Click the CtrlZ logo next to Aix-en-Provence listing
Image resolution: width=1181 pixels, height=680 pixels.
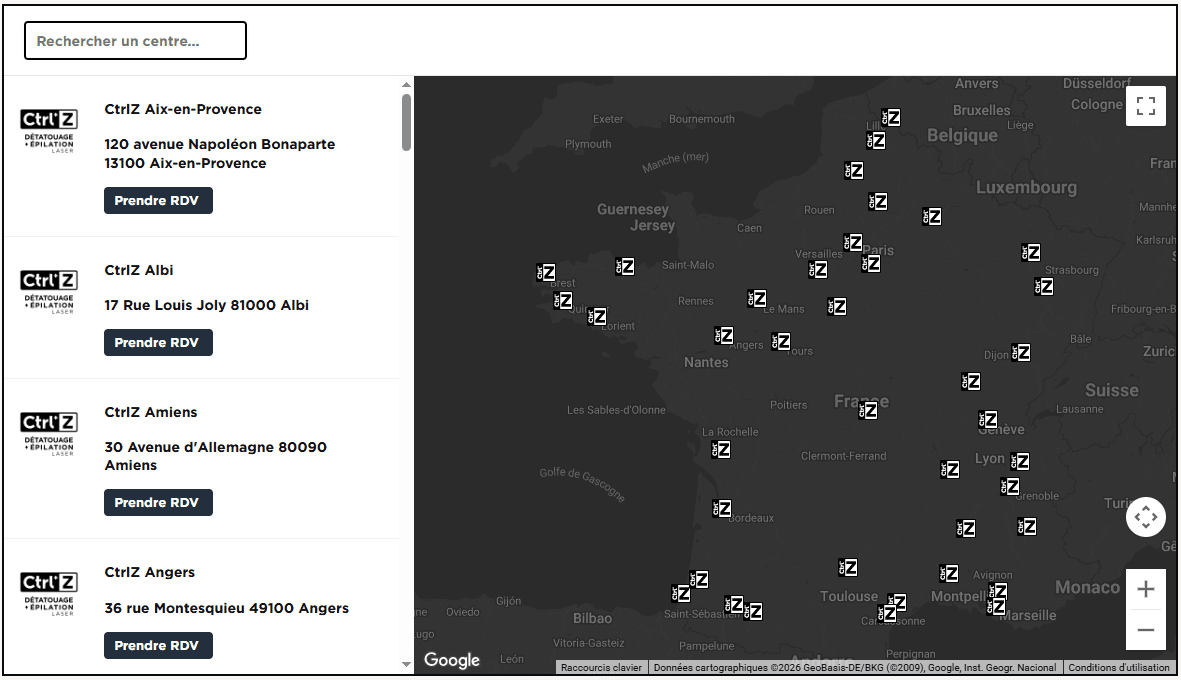48,130
